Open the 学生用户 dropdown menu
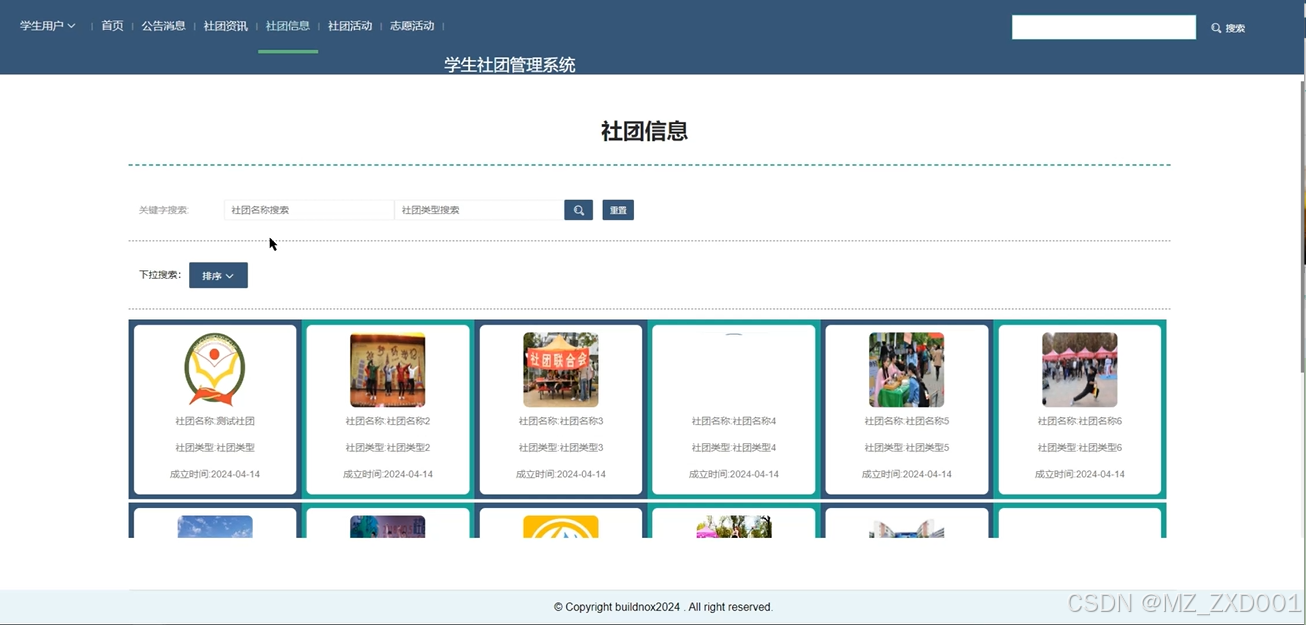Screen dimensions: 1306x625 pyautogui.click(x=47, y=26)
